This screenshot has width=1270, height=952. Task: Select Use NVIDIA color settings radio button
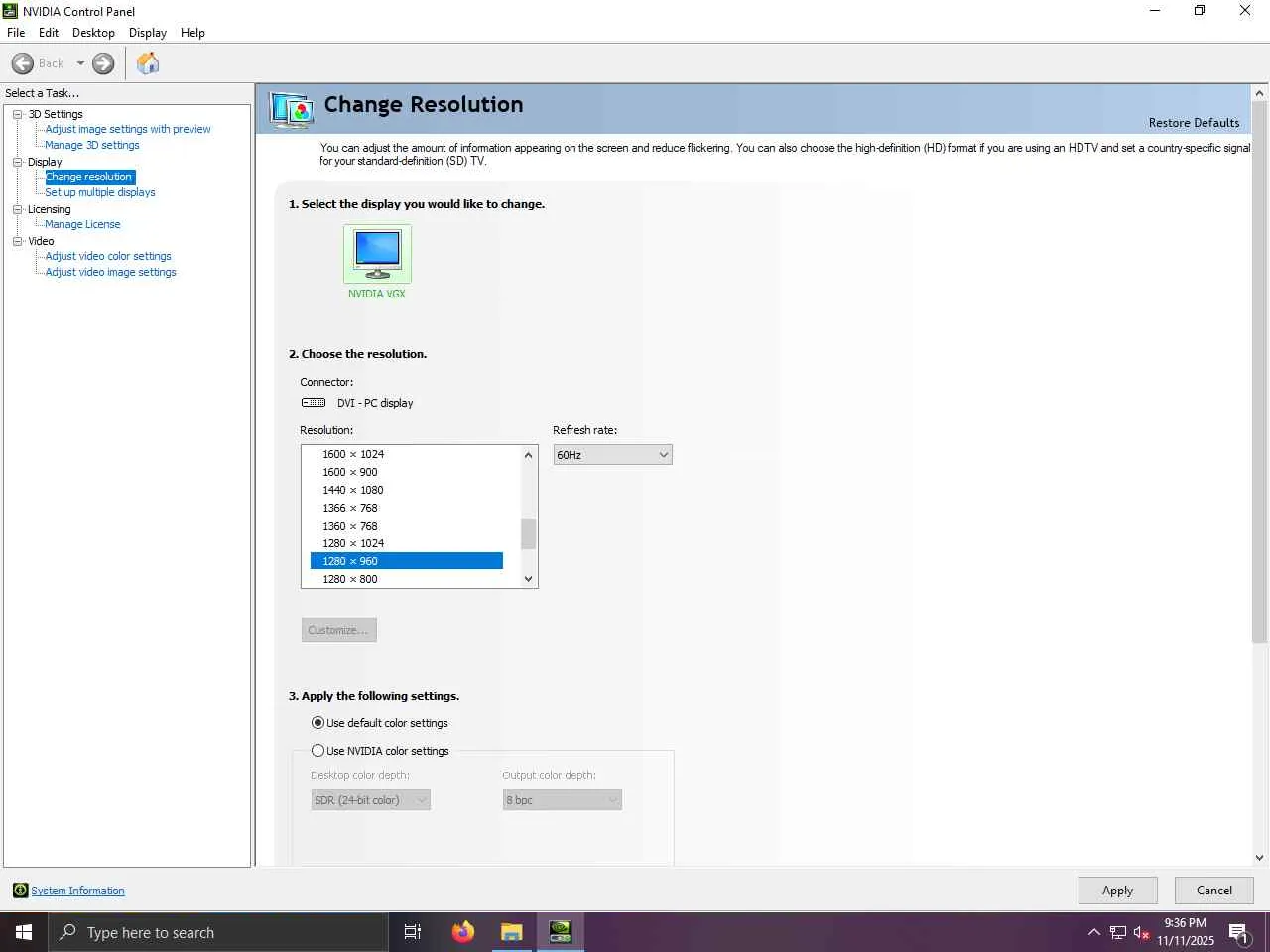pyautogui.click(x=317, y=751)
